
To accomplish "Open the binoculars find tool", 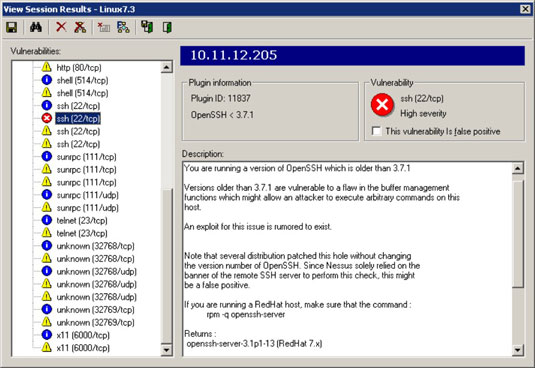I will point(36,27).
